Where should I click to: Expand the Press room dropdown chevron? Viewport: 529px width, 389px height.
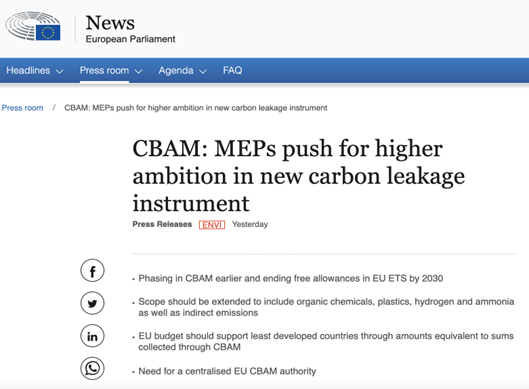[138, 71]
